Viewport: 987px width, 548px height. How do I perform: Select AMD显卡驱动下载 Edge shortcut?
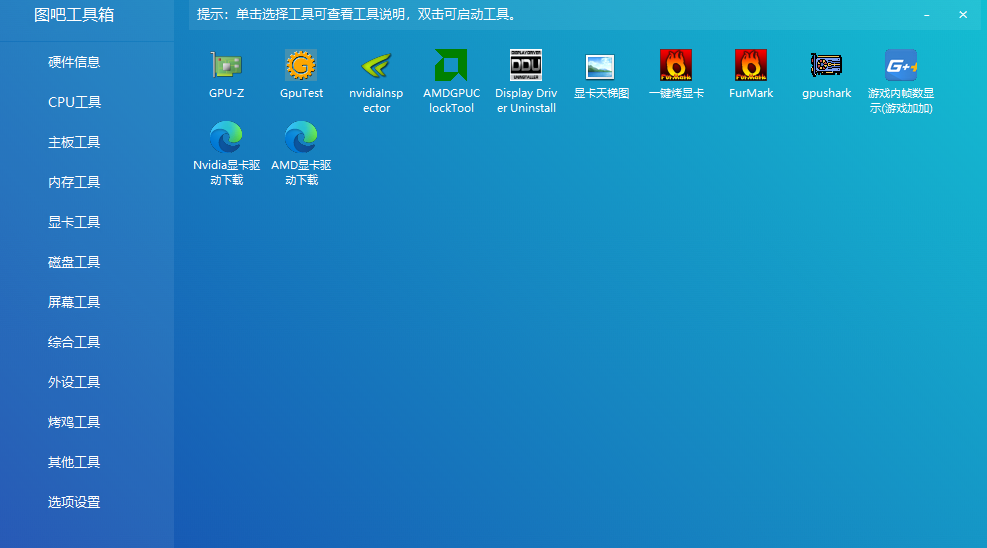click(x=301, y=137)
